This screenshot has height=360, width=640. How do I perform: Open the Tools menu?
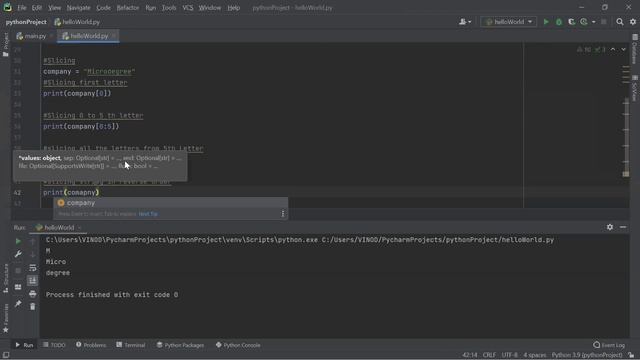coord(169,8)
